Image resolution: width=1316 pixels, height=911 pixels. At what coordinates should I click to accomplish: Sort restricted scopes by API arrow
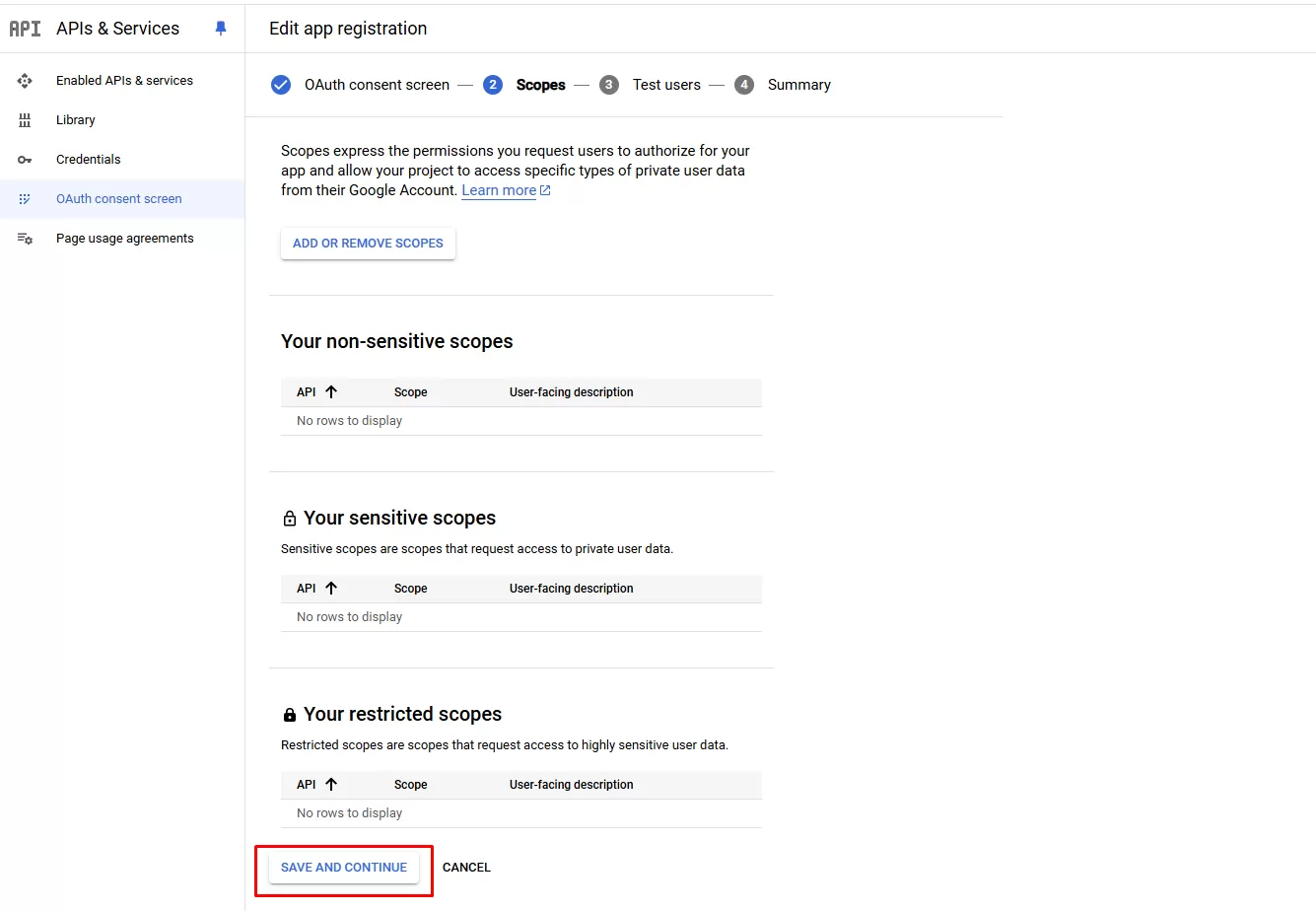(x=331, y=785)
